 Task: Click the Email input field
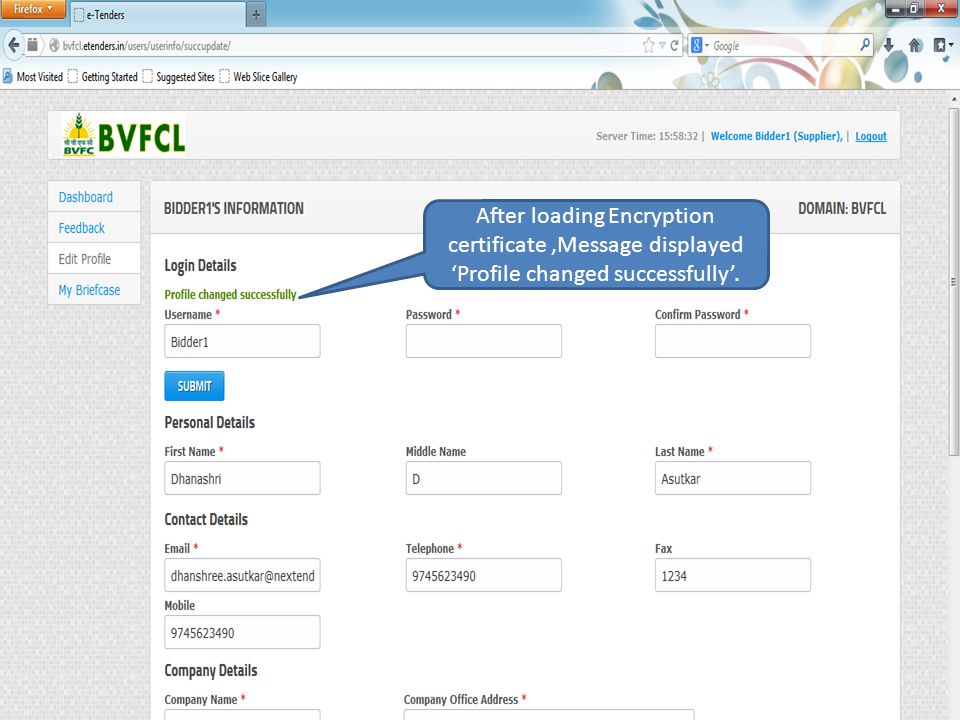pyautogui.click(x=242, y=575)
